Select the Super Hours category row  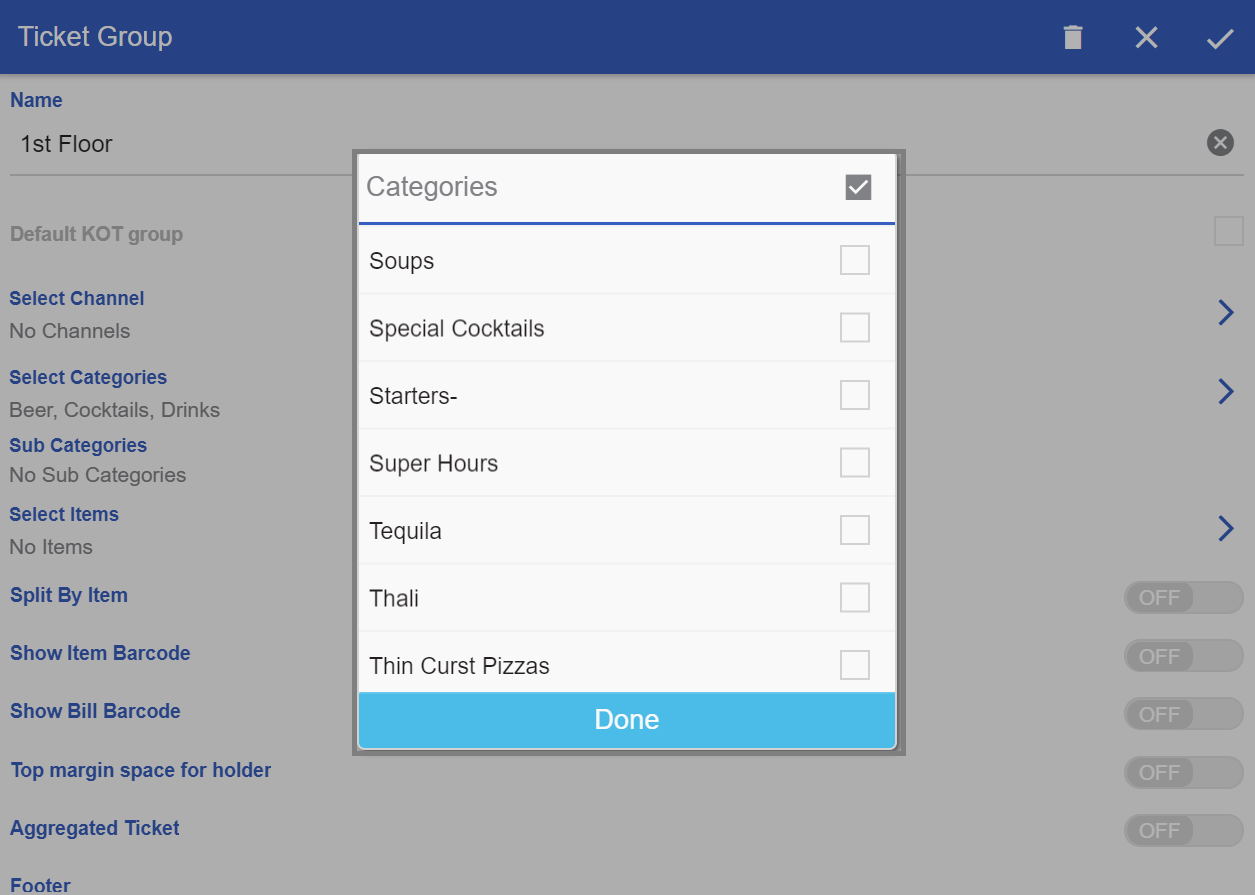coord(627,463)
